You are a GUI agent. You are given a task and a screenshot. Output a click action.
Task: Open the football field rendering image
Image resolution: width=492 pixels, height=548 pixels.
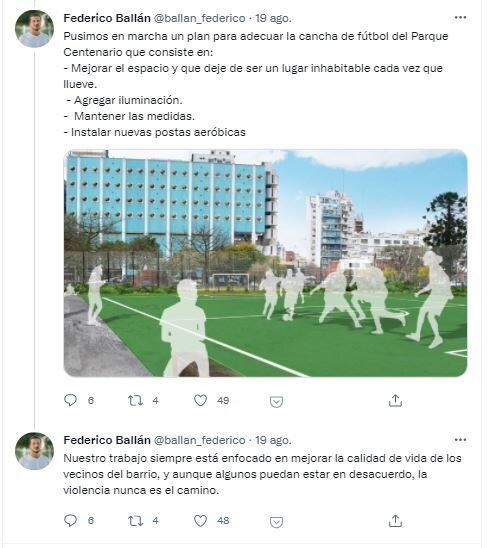(x=265, y=263)
